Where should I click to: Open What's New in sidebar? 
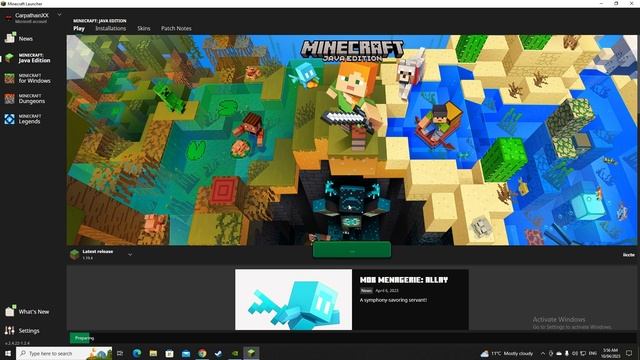(x=27, y=311)
